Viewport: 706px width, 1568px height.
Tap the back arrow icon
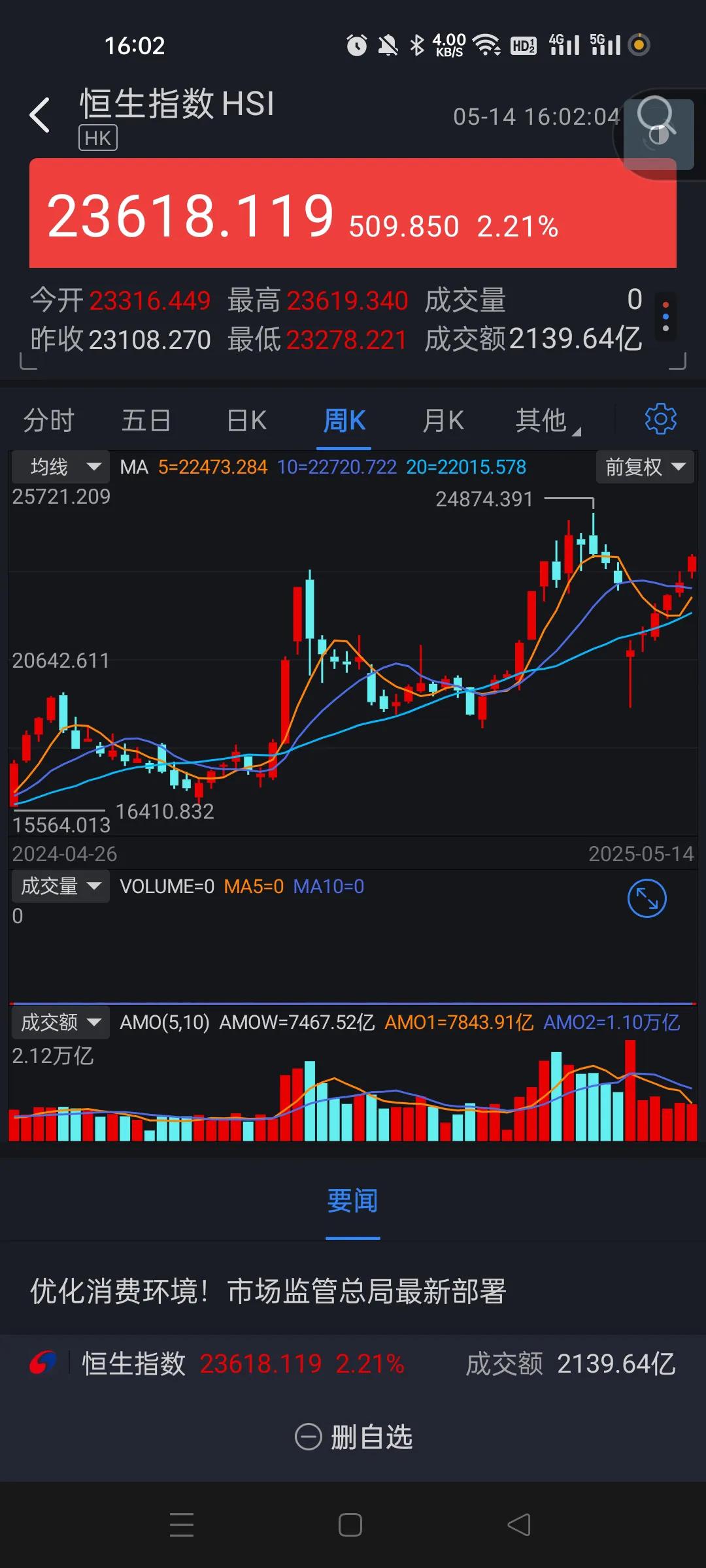(x=40, y=115)
